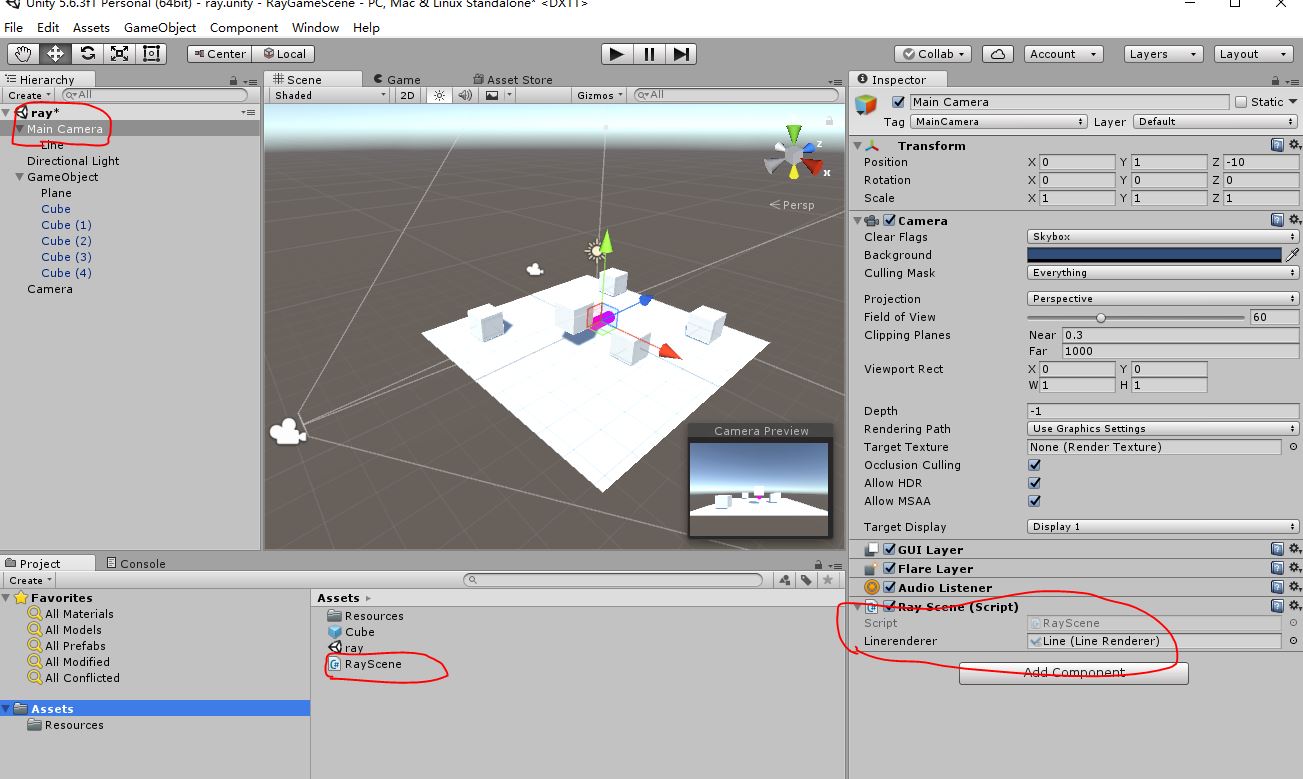
Task: Collapse the Transform component
Action: pos(857,145)
